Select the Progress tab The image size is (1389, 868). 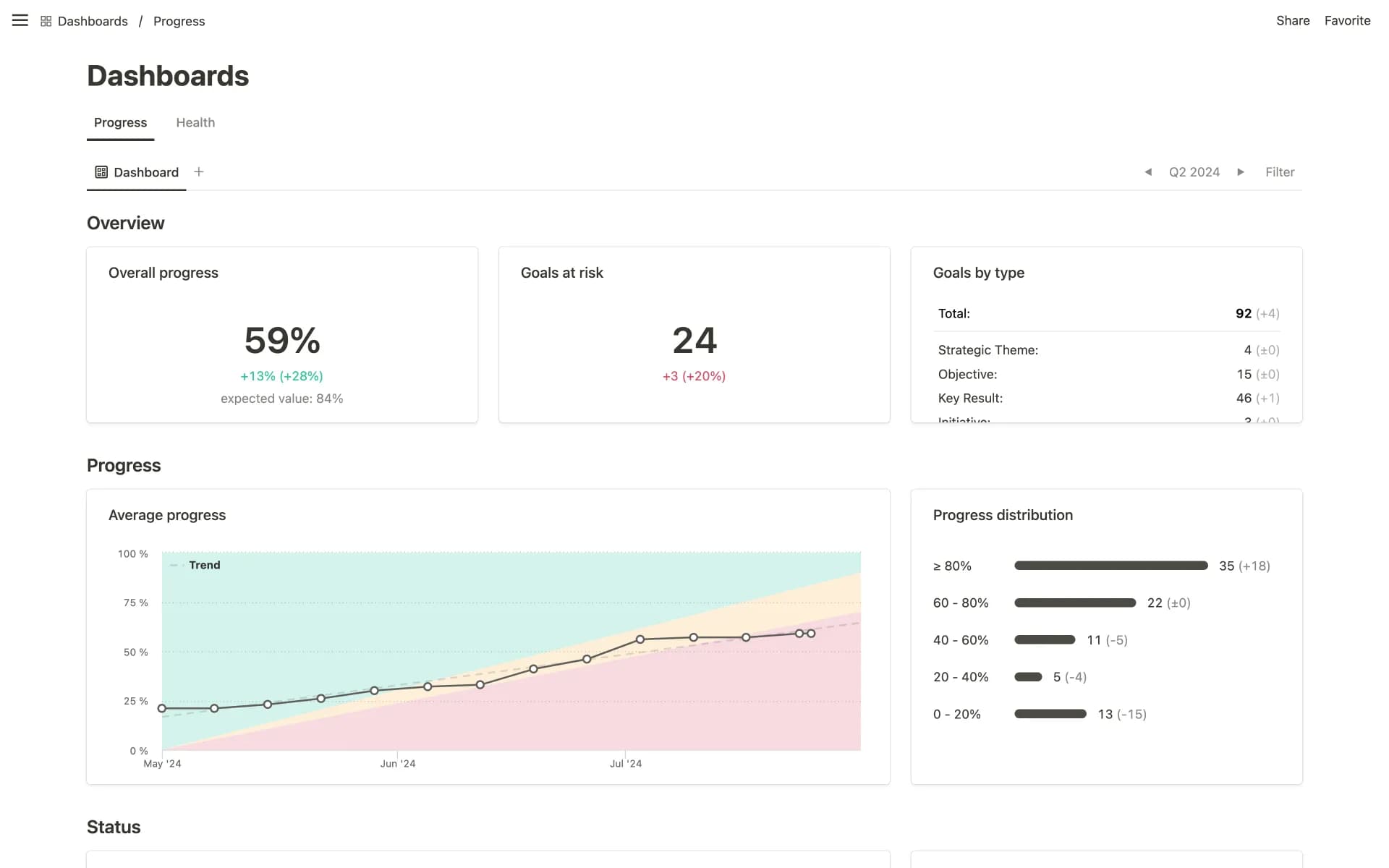120,122
